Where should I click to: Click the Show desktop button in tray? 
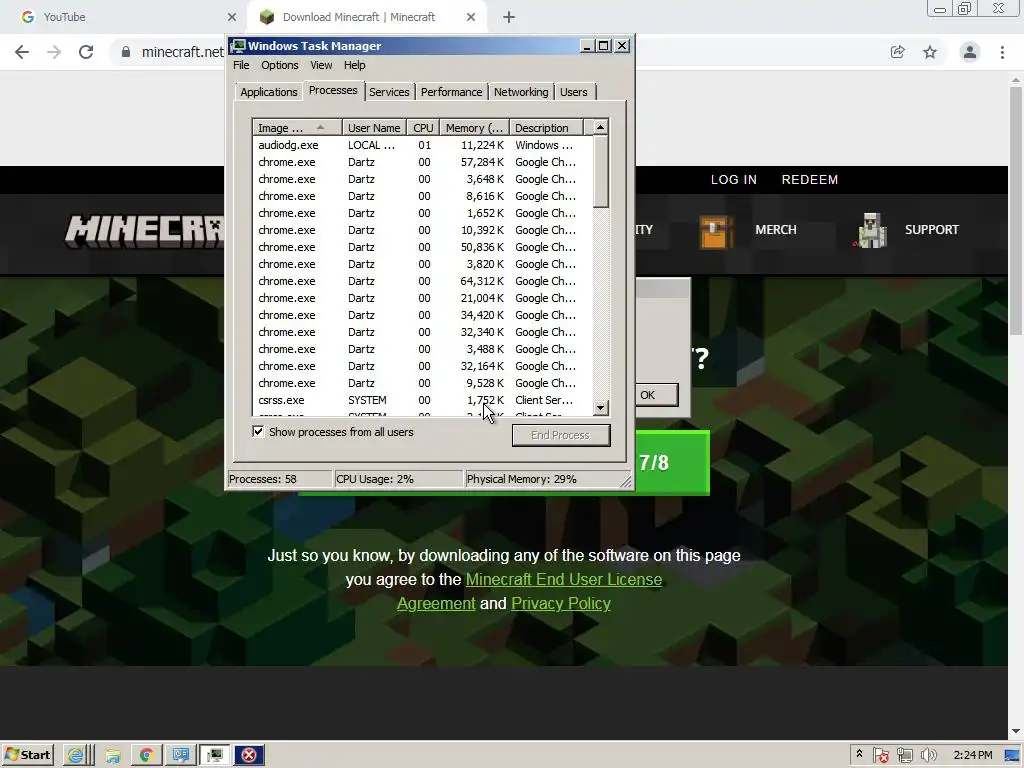pyautogui.click(x=1013, y=755)
